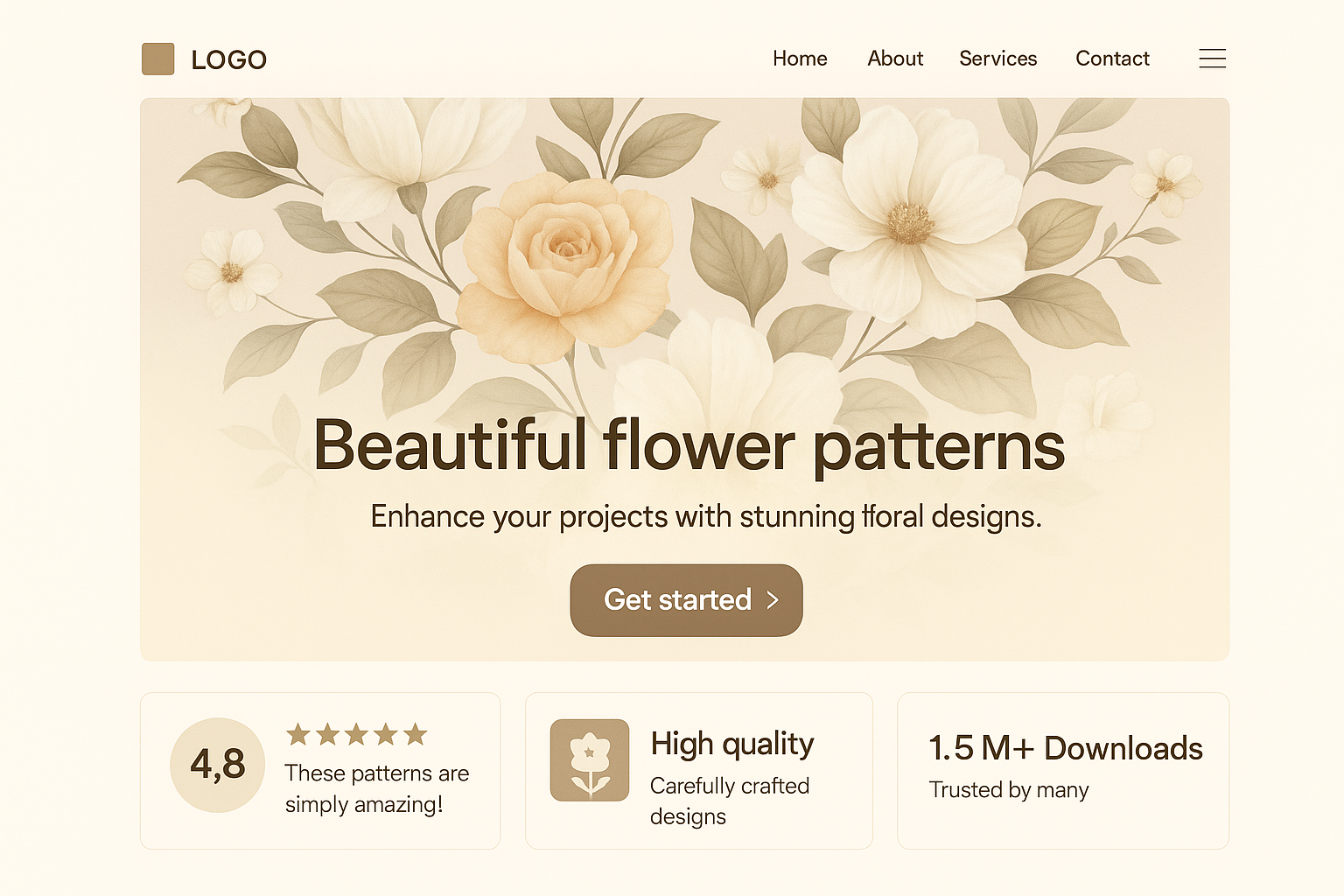Image resolution: width=1344 pixels, height=896 pixels.
Task: Click the Beautiful flower patterns headline
Action: pos(689,445)
